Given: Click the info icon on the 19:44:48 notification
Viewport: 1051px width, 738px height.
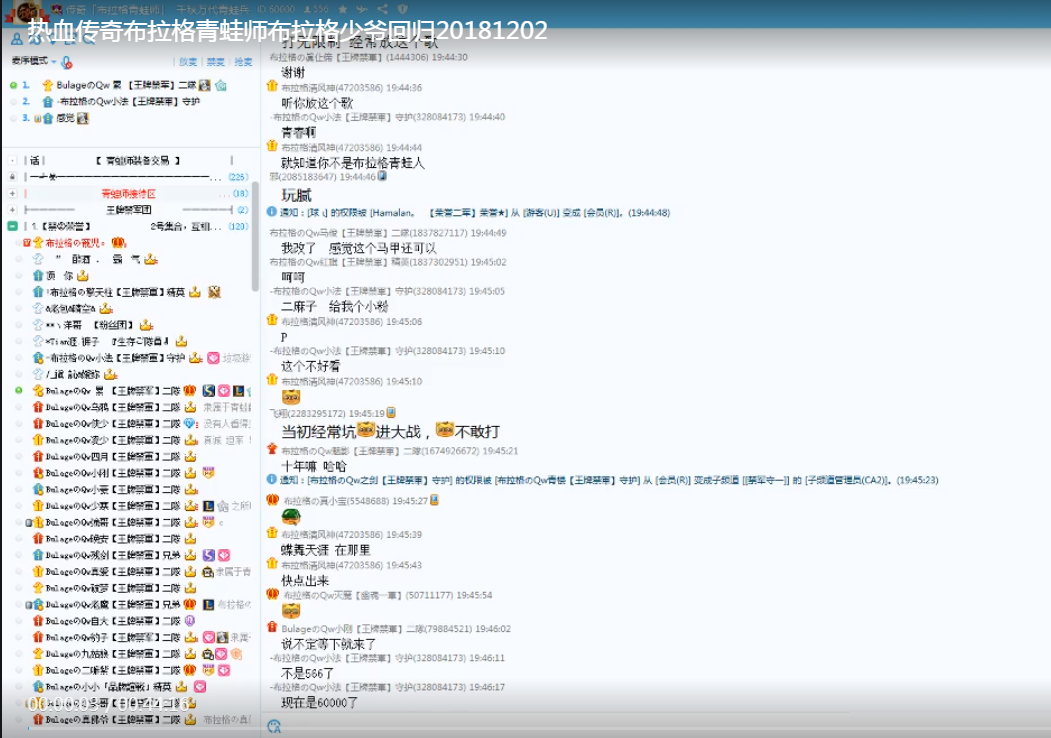Looking at the screenshot, I should coord(271,212).
